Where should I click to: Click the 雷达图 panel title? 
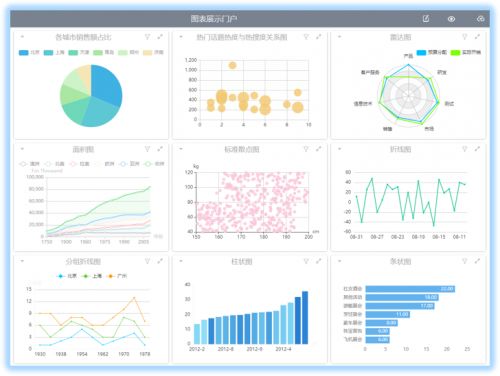click(400, 37)
